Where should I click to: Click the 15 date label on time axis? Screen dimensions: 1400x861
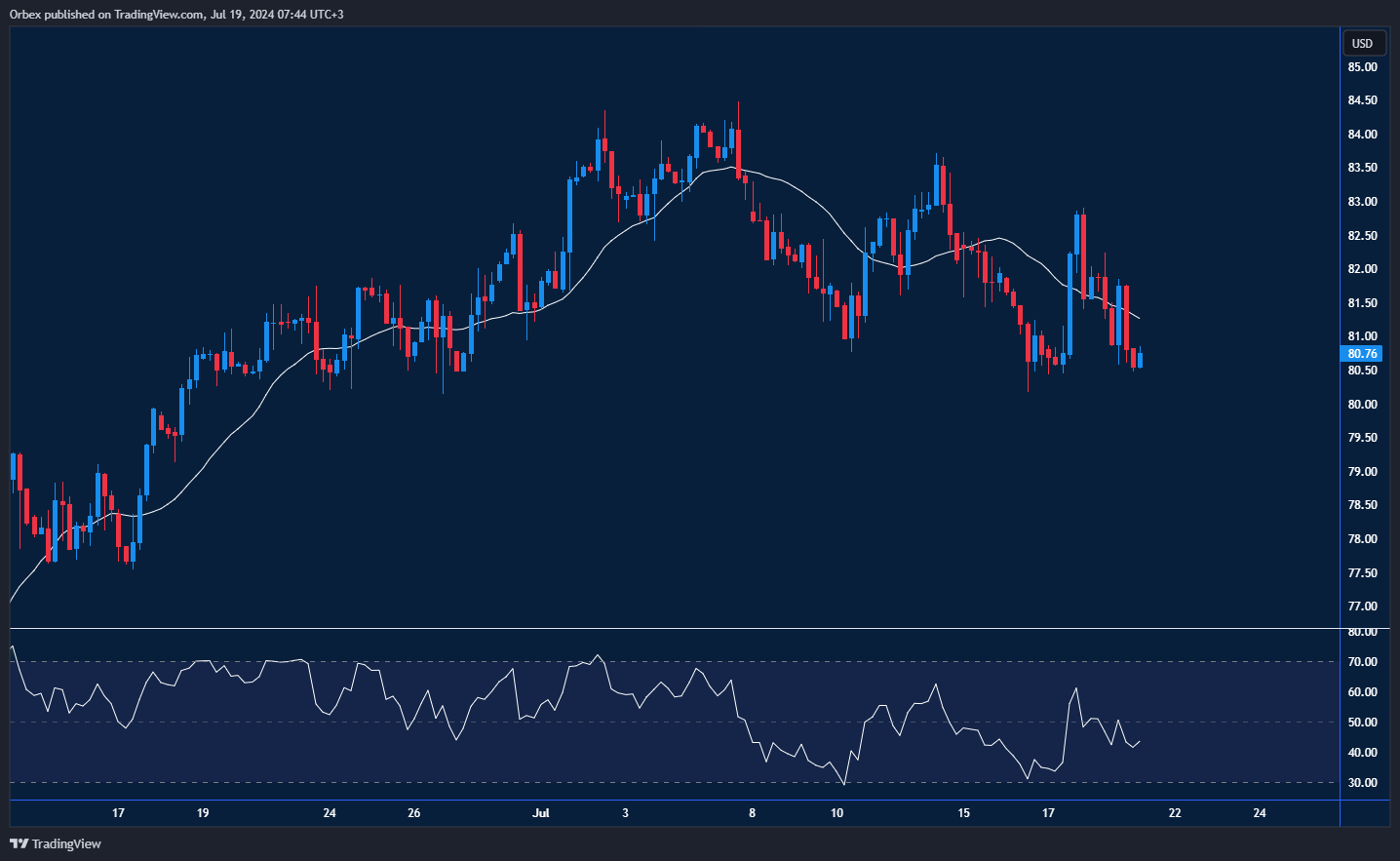(963, 813)
